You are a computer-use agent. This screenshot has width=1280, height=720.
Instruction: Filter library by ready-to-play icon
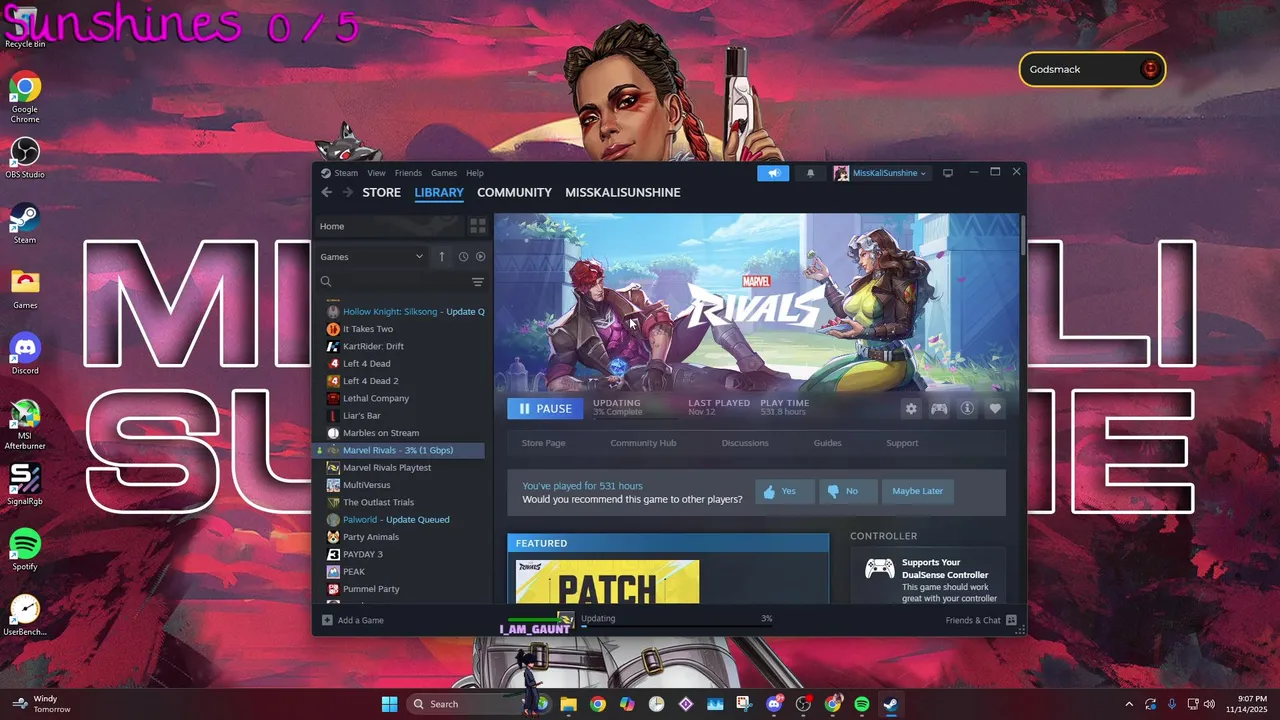tap(480, 257)
